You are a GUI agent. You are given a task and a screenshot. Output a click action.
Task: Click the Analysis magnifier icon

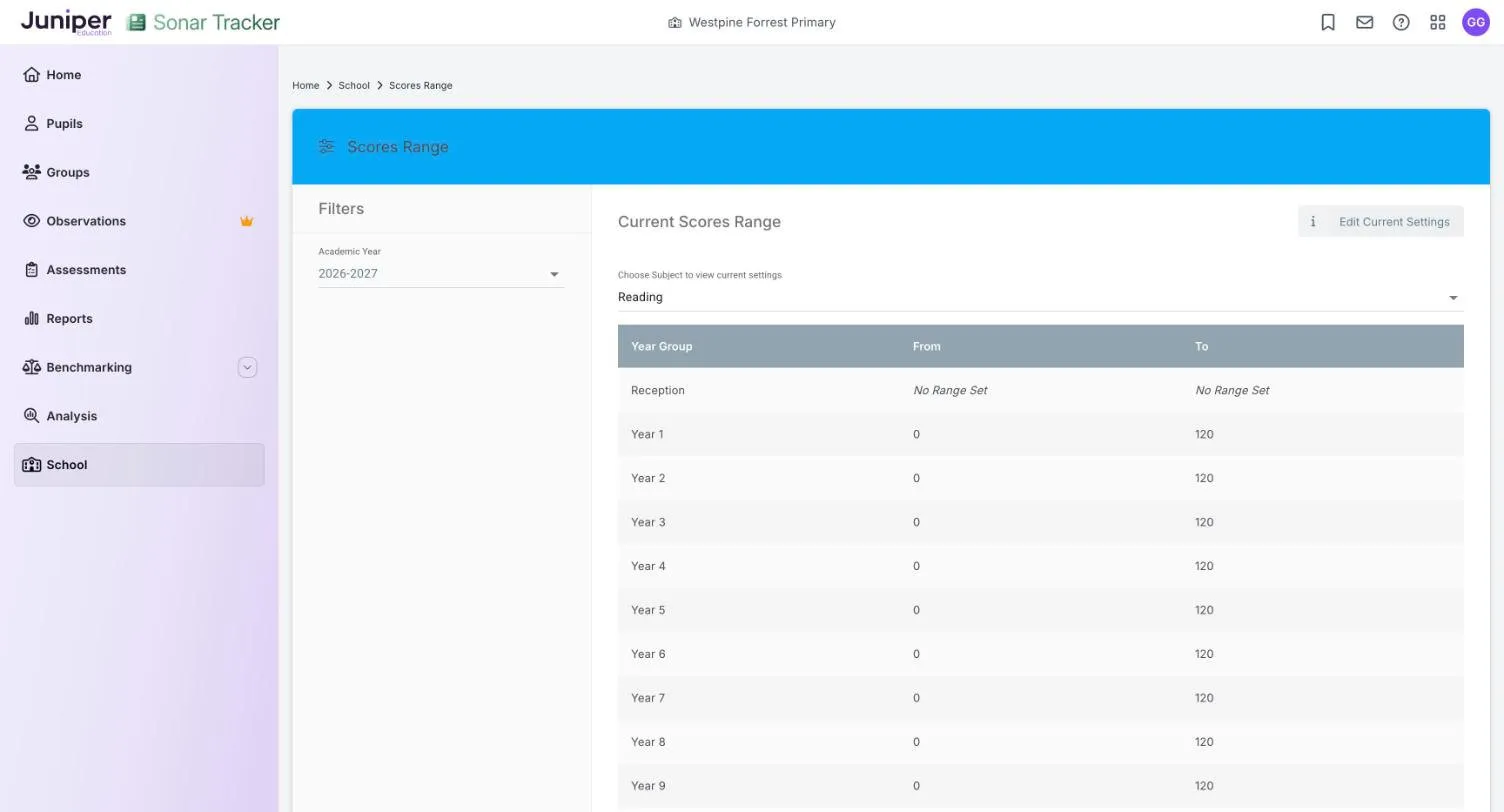31,416
